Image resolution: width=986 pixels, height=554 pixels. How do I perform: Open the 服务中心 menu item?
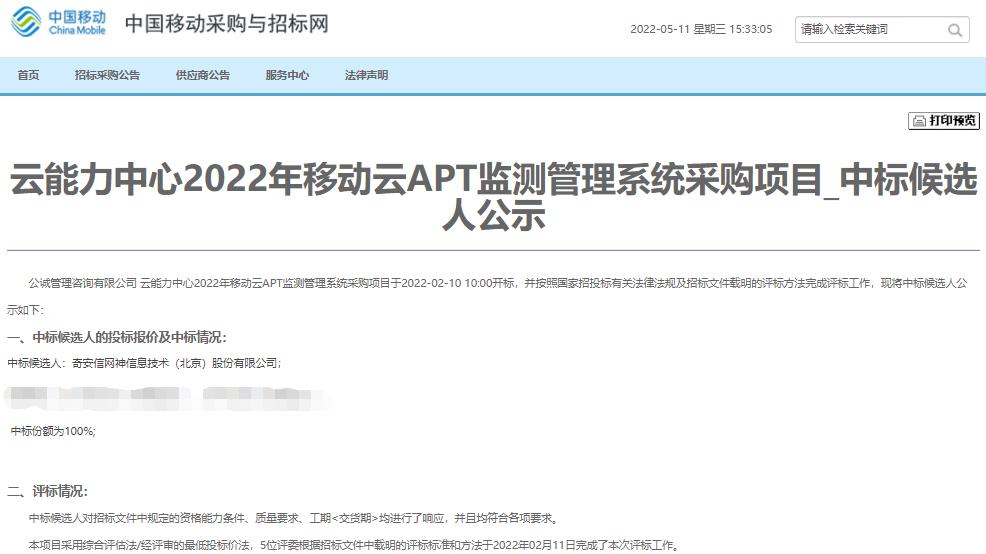287,75
